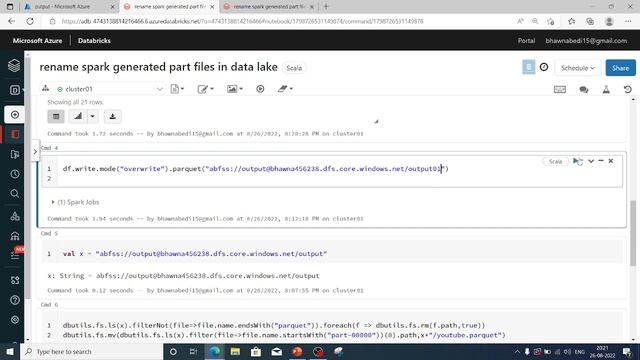This screenshot has width=640, height=360.
Task: Minimize Cmd 4 cell with the dash icon
Action: coord(601,161)
